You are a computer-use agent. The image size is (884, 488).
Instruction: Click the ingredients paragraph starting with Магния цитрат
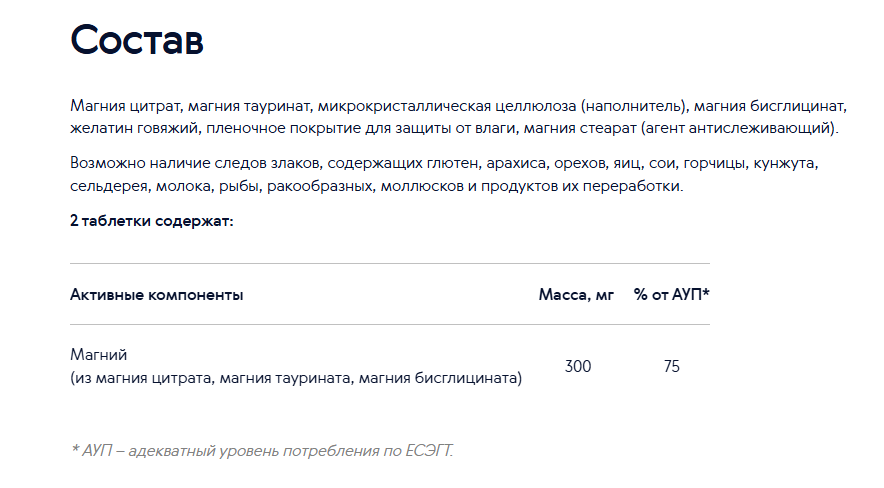click(458, 117)
